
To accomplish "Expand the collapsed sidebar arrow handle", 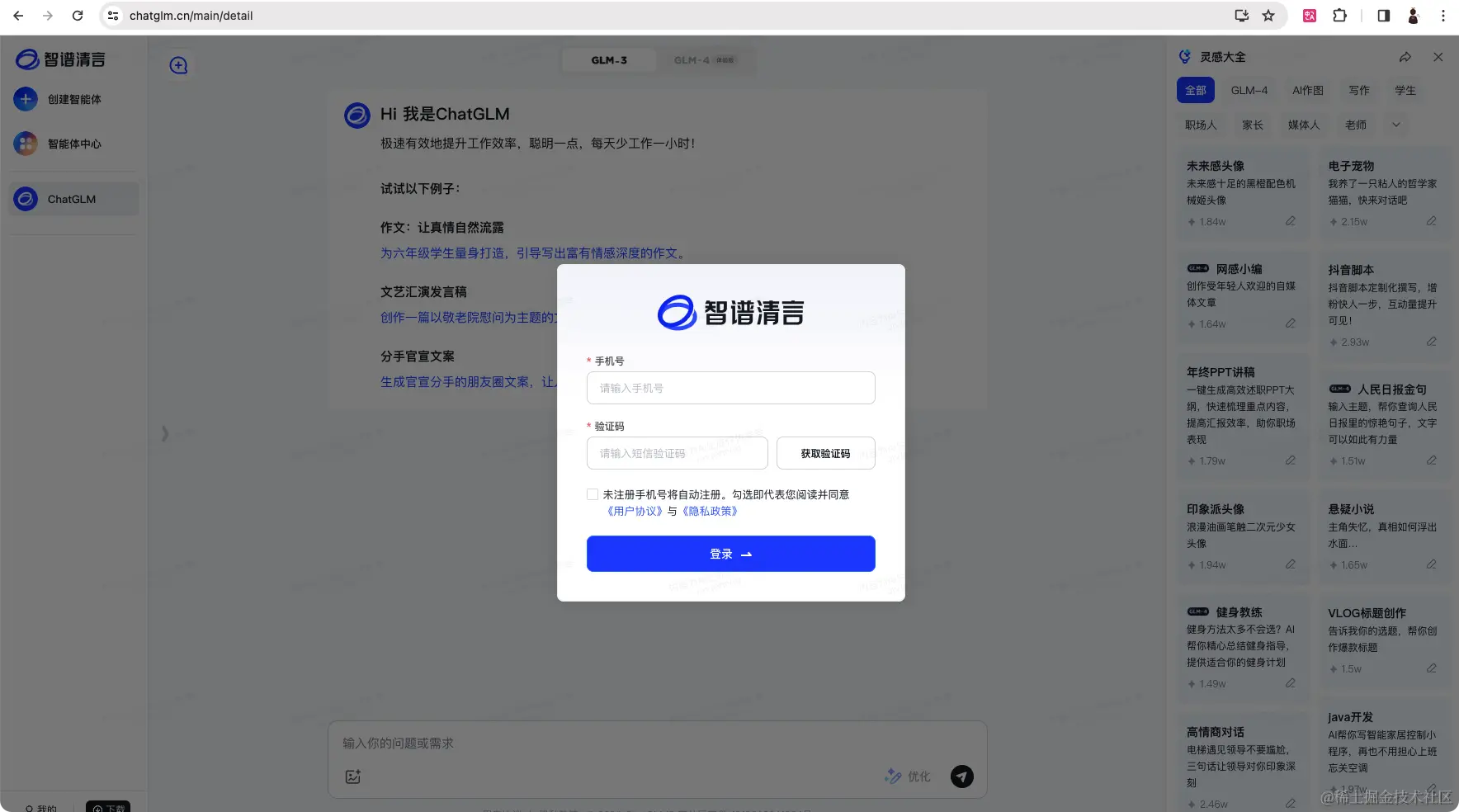I will [x=165, y=433].
